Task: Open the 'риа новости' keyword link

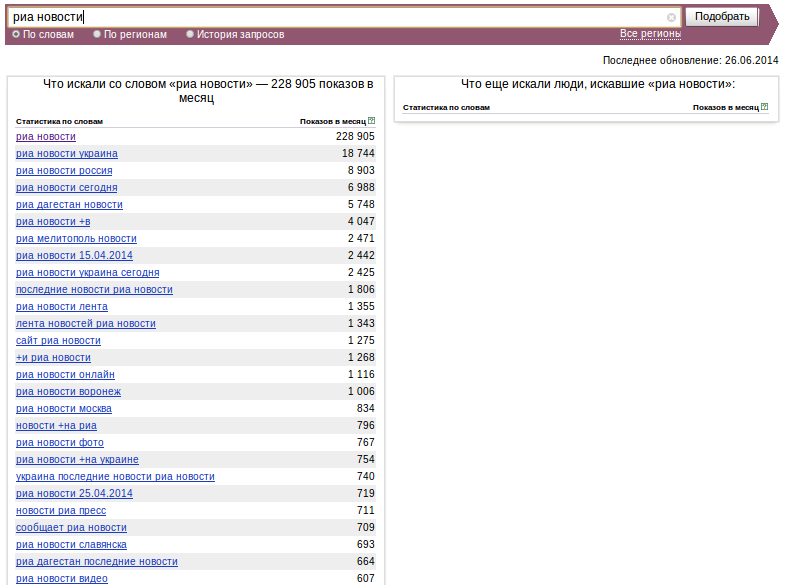Action: [46, 136]
